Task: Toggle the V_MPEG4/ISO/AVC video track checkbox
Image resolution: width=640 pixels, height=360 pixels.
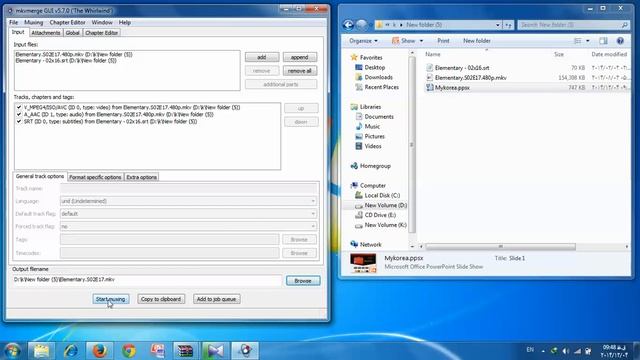Action: (x=19, y=107)
